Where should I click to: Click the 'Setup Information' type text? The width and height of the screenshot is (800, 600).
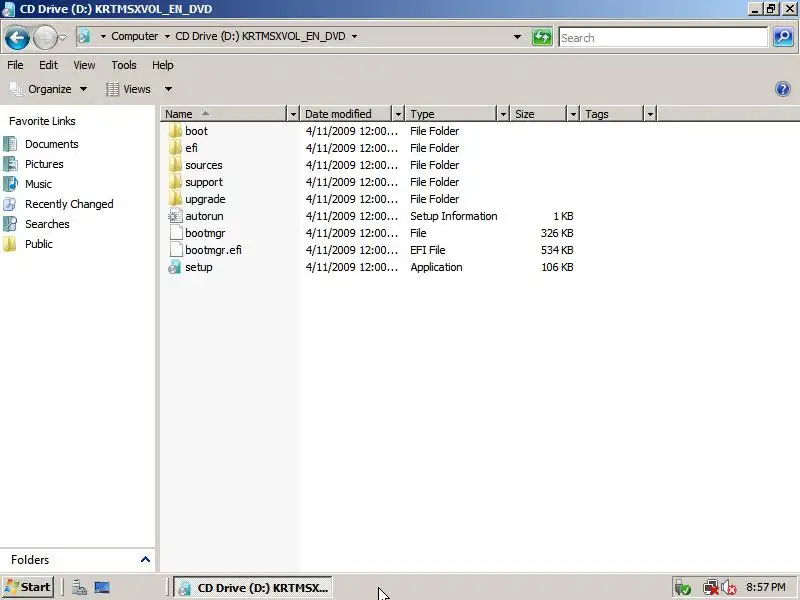[454, 216]
